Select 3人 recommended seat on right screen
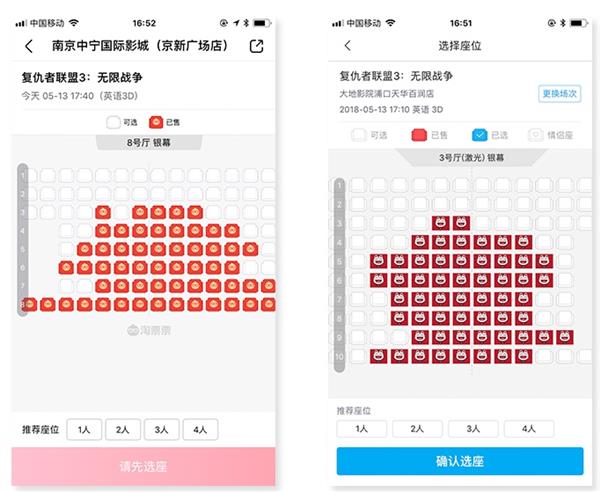 [x=473, y=429]
